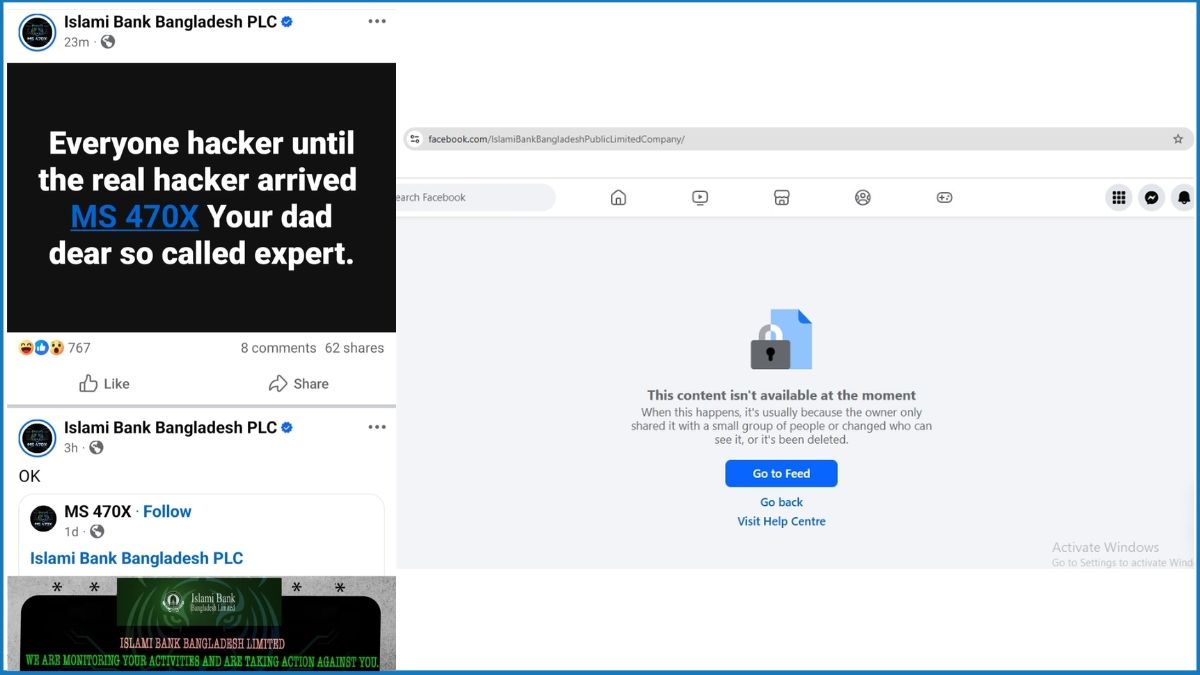Viewport: 1200px width, 675px height.
Task: Click the Go to Feed button
Action: click(x=781, y=473)
